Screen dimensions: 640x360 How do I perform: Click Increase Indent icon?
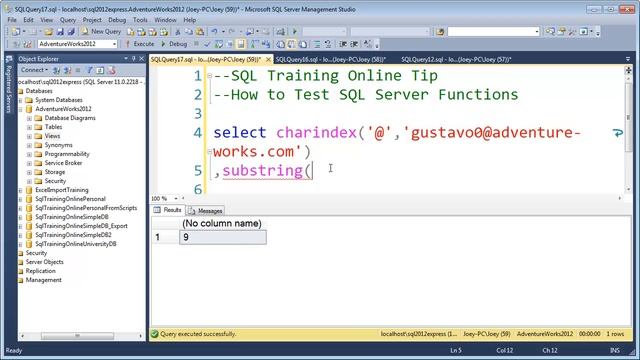(x=354, y=44)
